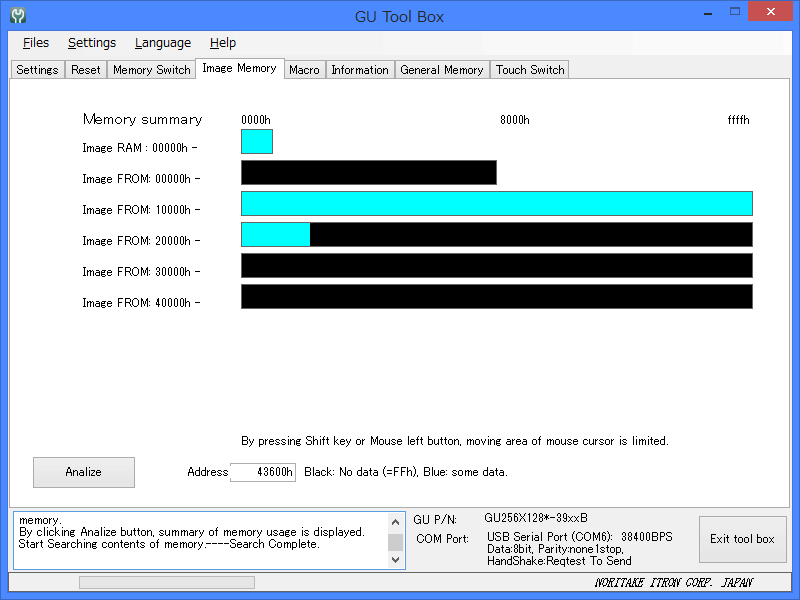Click the GU Tool Box app icon
The height and width of the screenshot is (600, 800).
17,16
